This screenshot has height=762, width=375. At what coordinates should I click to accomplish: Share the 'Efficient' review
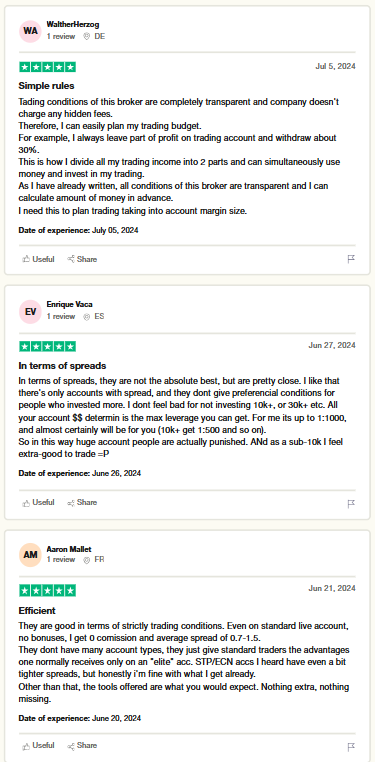(82, 745)
